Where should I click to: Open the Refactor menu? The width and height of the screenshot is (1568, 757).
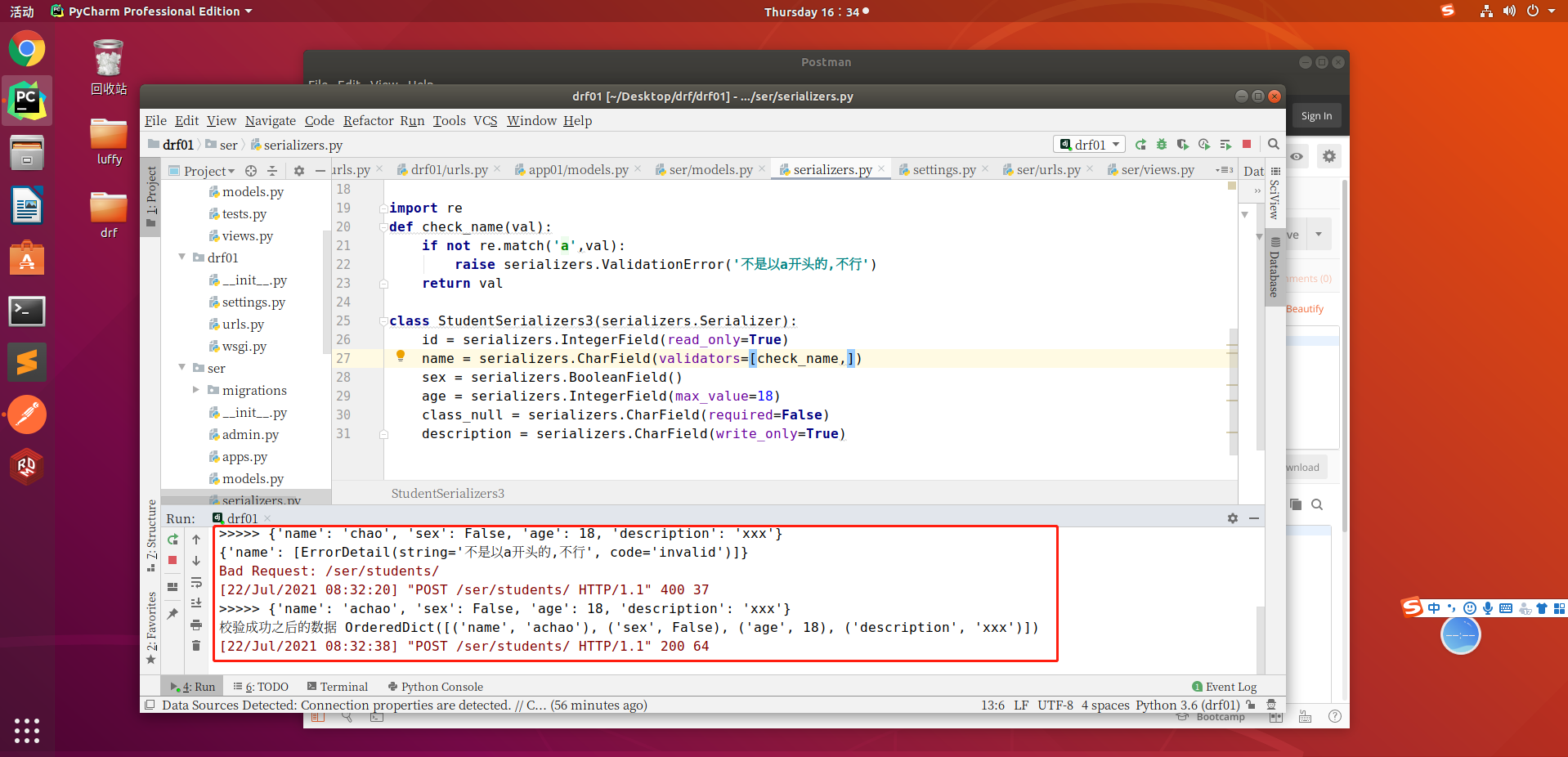click(368, 121)
